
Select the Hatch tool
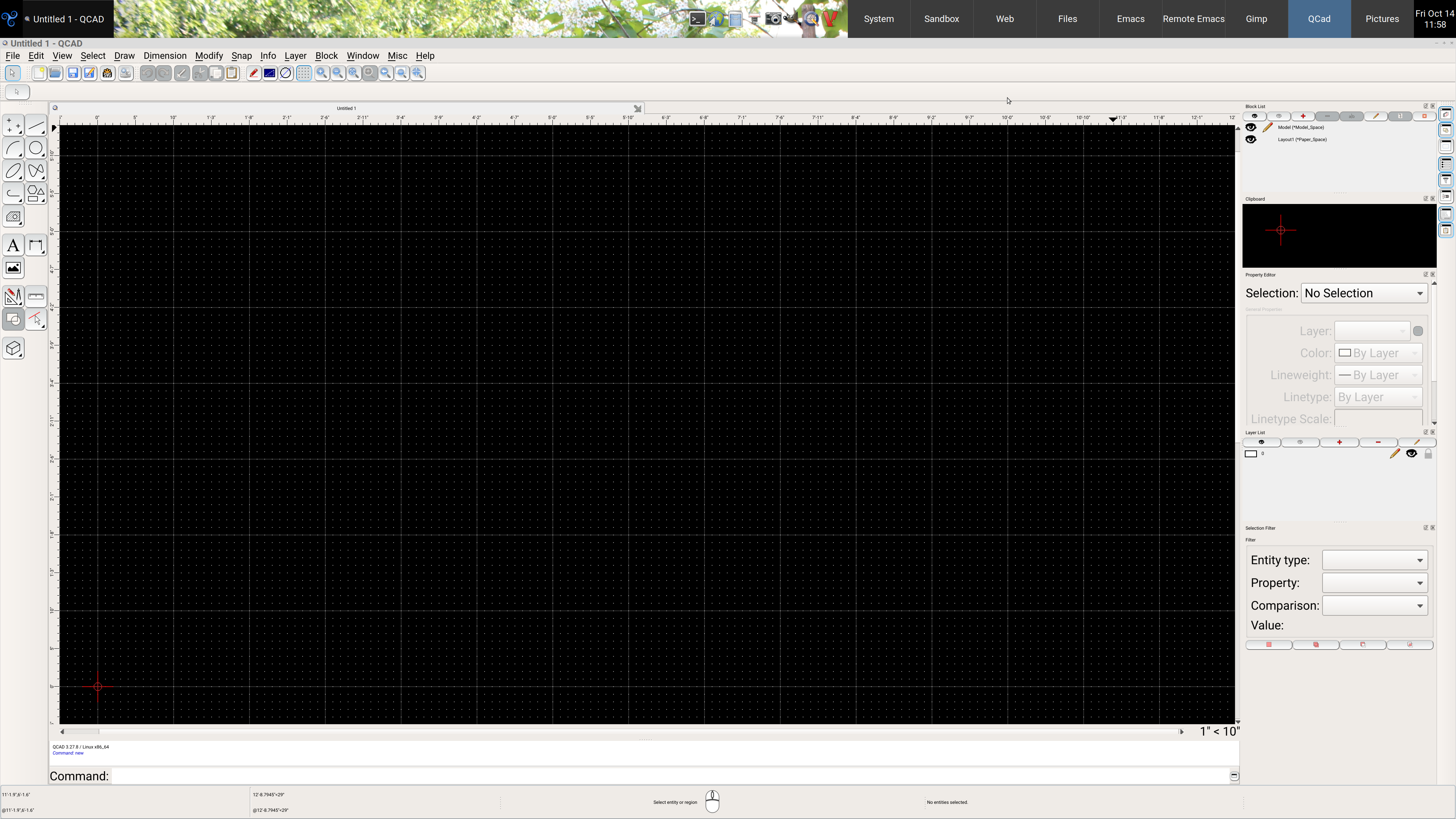[x=13, y=217]
